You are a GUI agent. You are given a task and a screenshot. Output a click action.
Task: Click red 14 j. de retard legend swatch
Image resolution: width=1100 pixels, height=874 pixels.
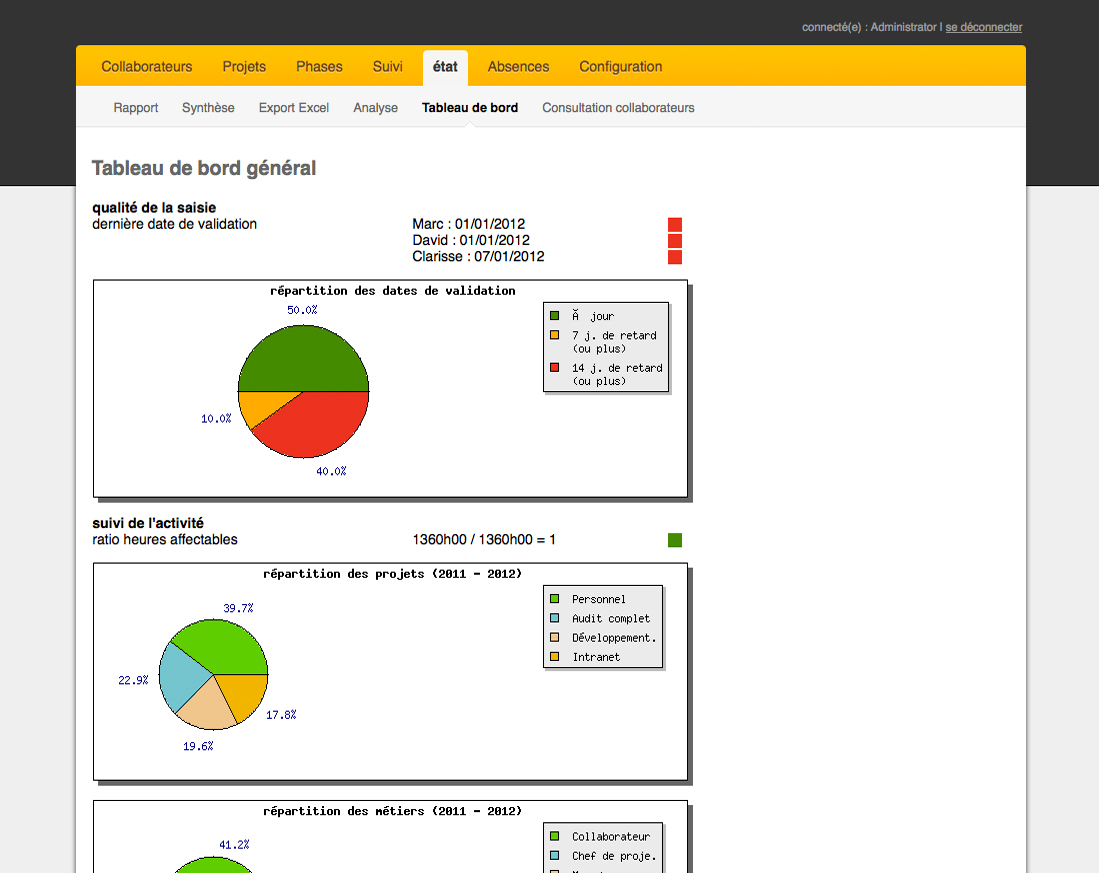(554, 367)
